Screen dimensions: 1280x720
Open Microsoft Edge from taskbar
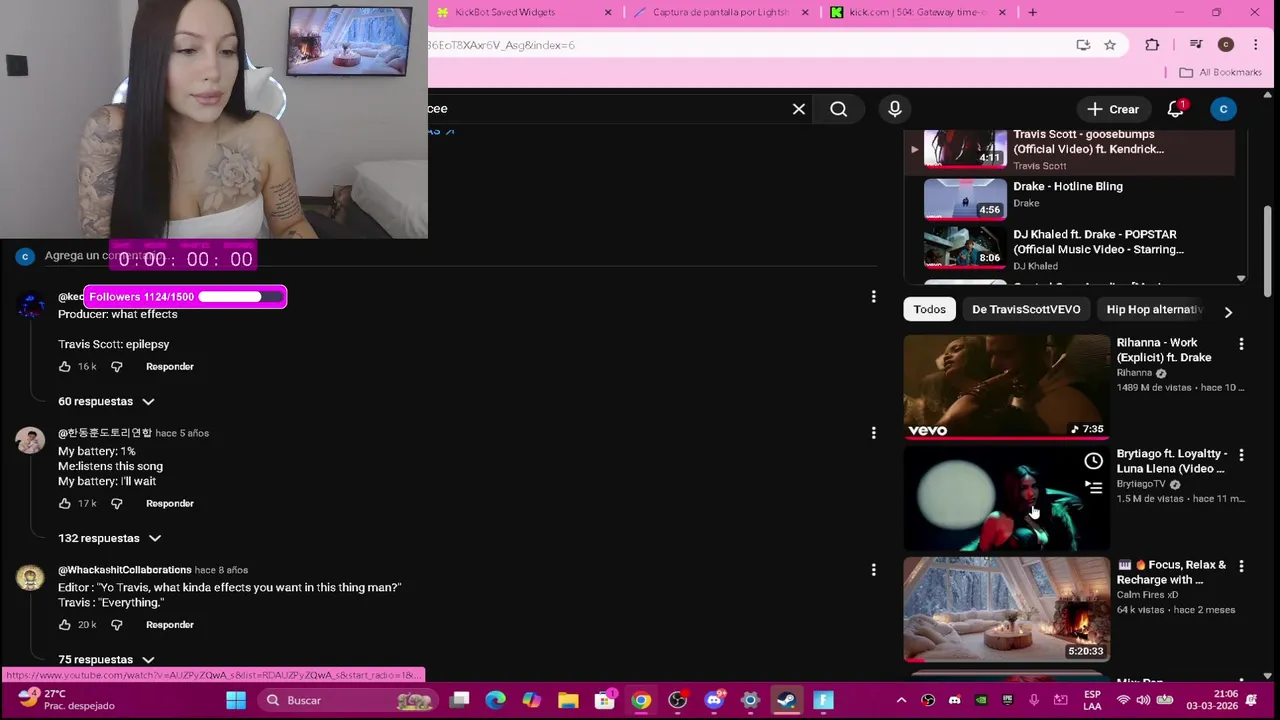(496, 701)
